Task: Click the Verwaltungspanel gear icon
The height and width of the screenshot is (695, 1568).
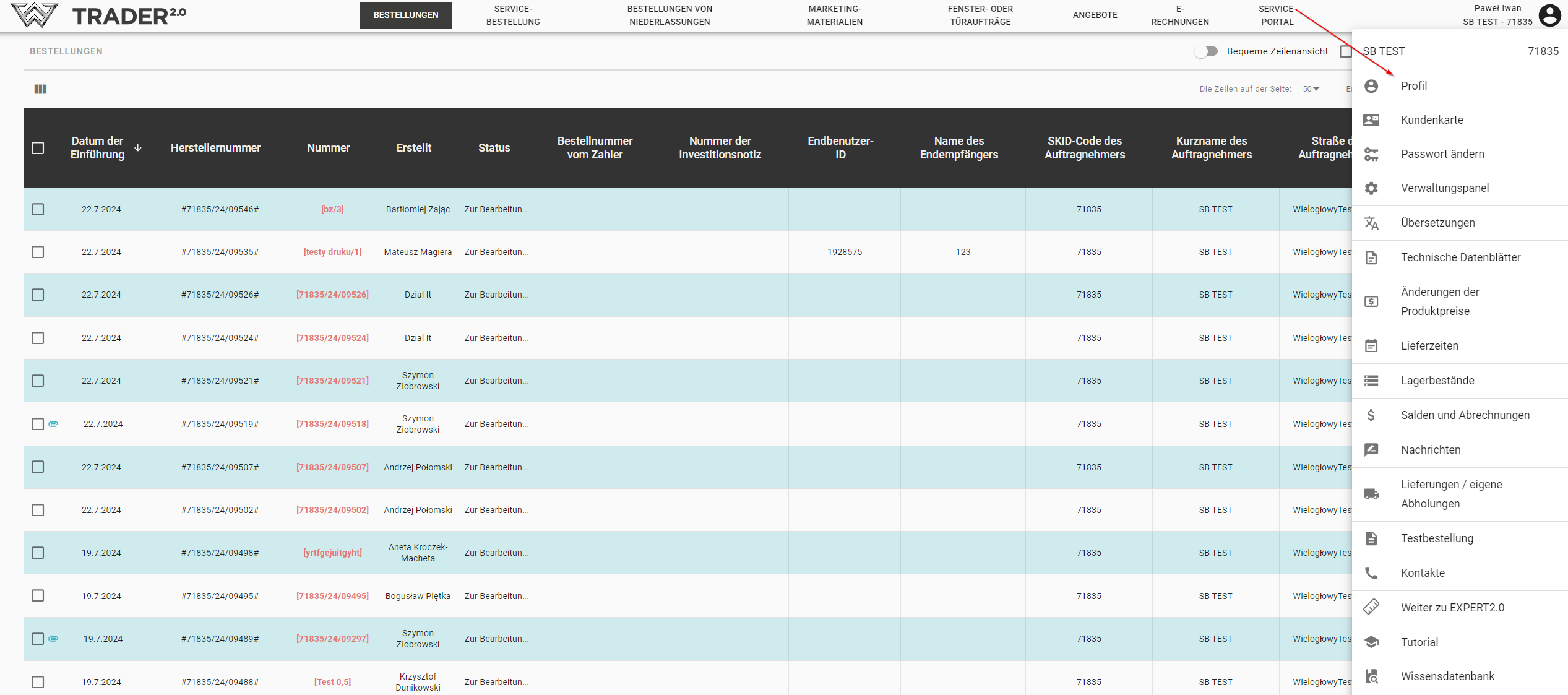Action: pos(1371,188)
